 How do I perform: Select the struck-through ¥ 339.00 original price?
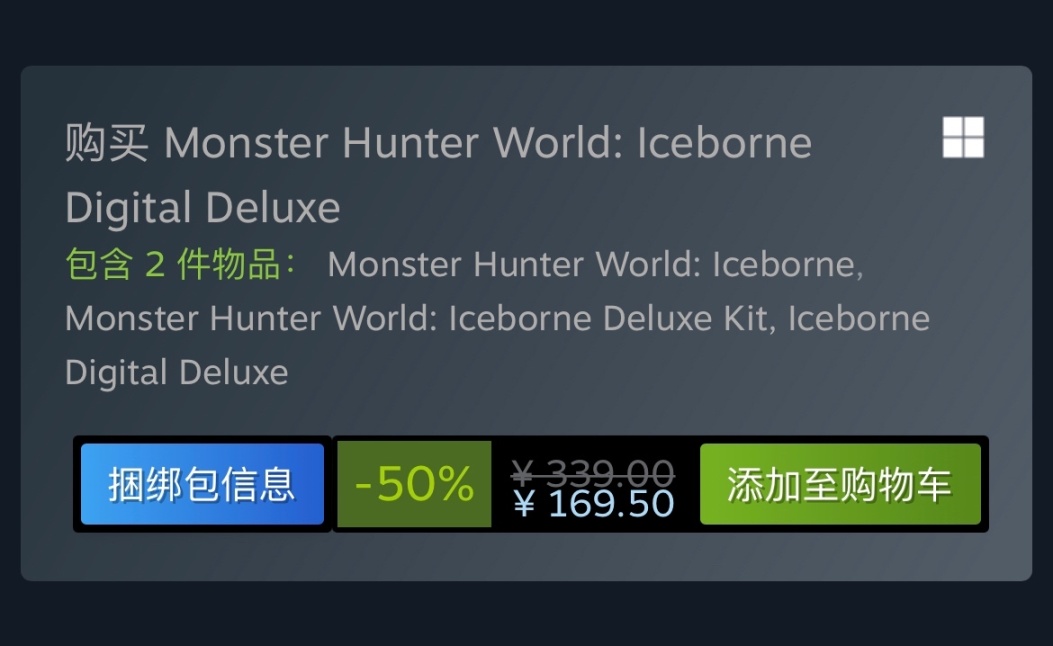[592, 471]
